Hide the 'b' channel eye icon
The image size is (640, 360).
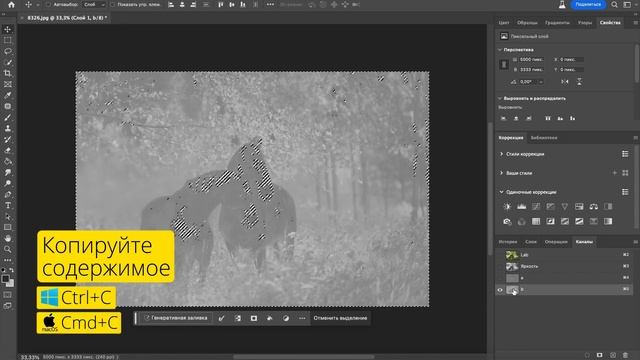[500, 289]
